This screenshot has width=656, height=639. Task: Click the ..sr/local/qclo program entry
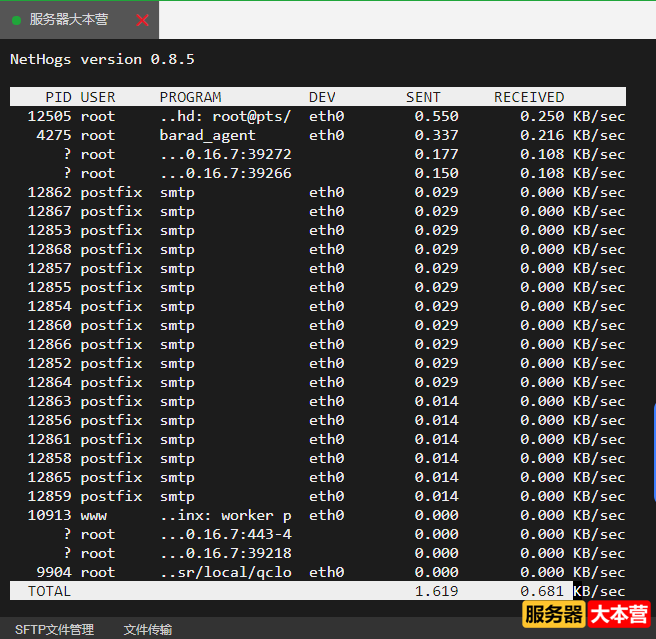coord(226,572)
